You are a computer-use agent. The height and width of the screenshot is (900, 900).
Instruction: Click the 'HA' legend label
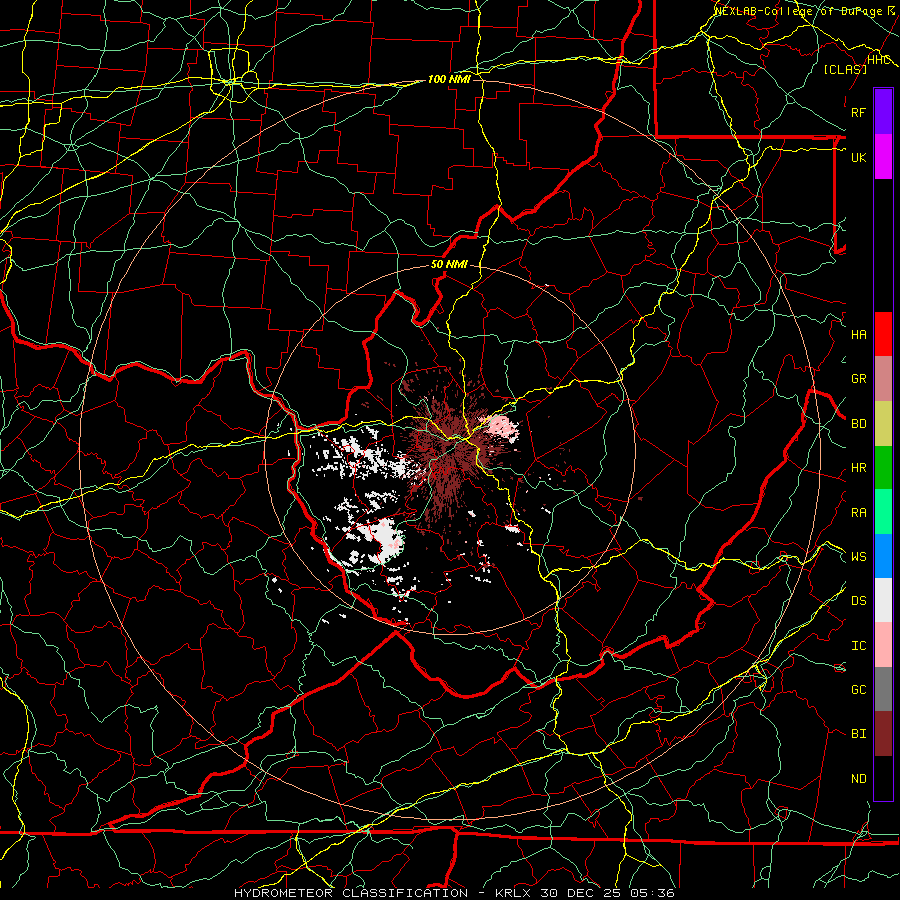tap(858, 334)
